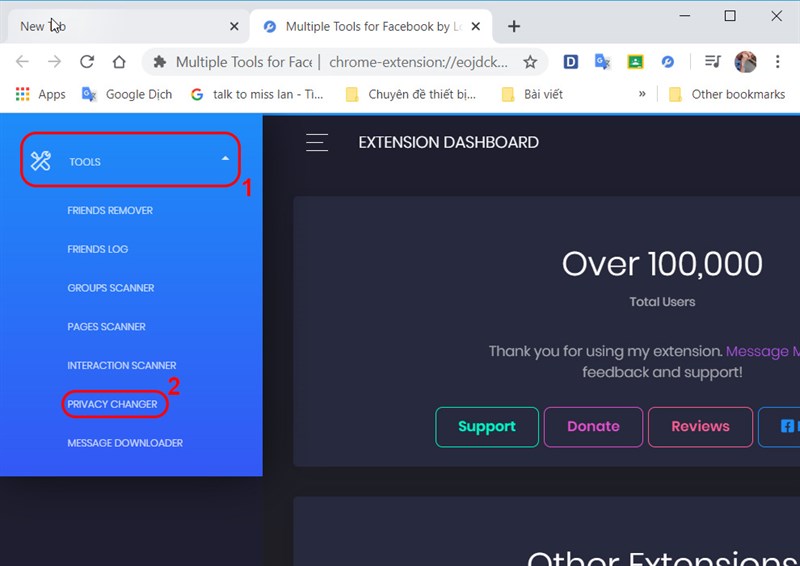Click the Reviews button

701,427
